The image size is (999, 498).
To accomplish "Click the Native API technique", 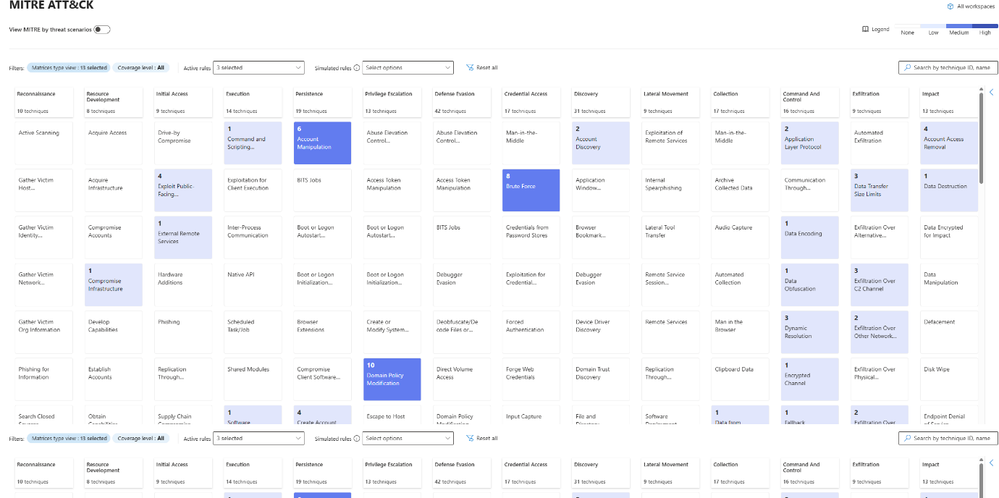I will coord(253,285).
